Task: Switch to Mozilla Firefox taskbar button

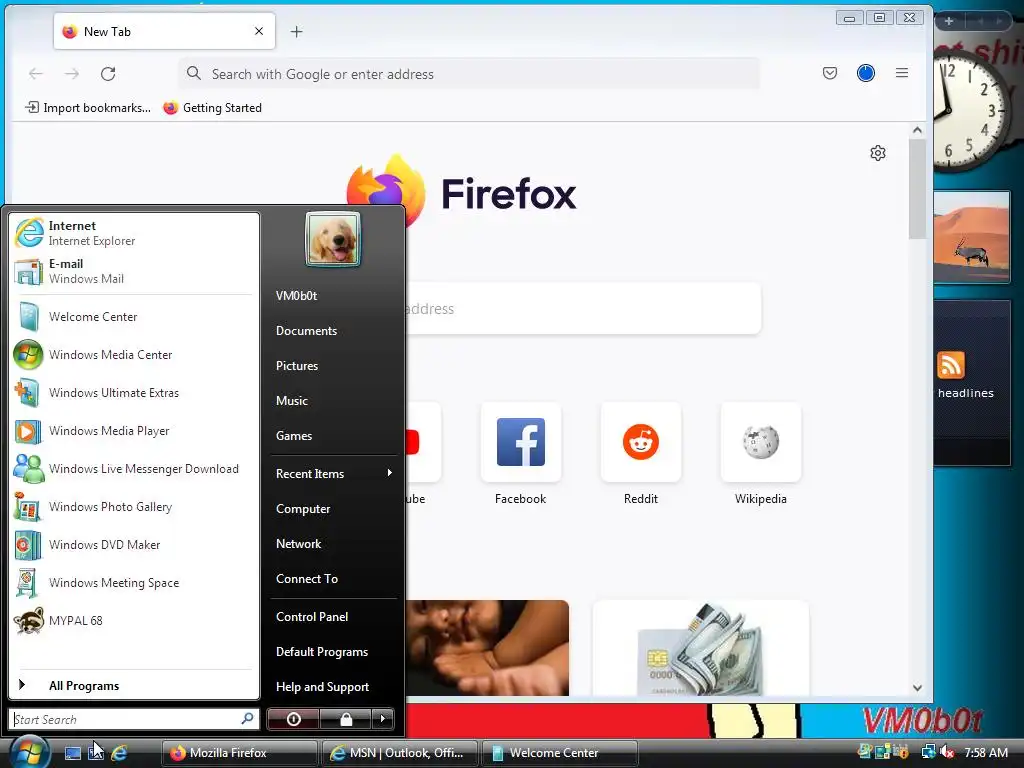Action: [239, 753]
